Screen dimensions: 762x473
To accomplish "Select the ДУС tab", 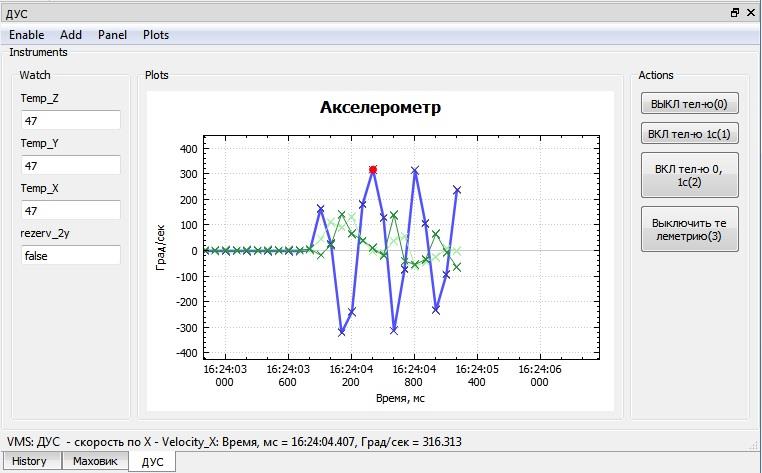I will click(x=152, y=461).
